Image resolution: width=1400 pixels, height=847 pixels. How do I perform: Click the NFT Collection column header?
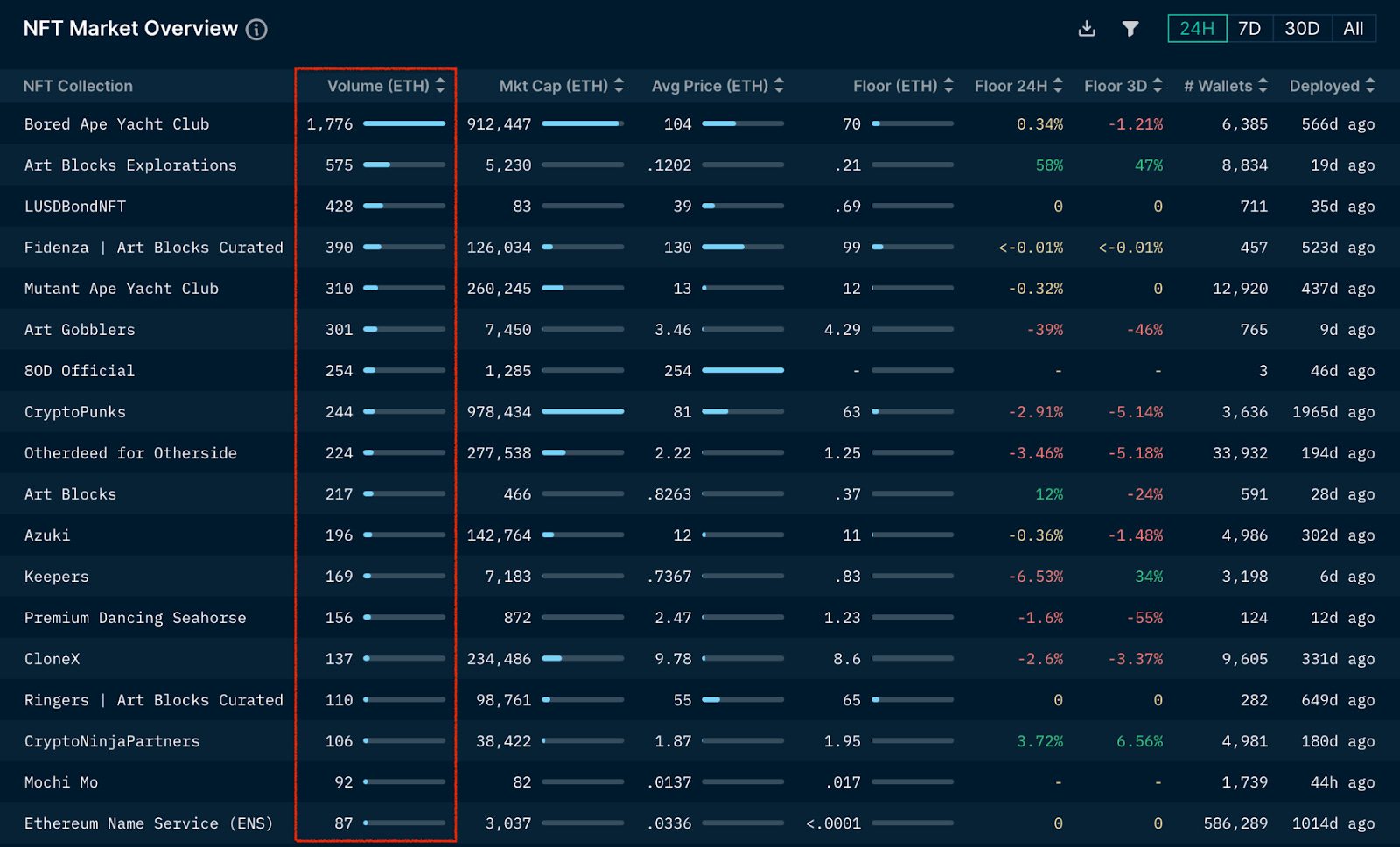[x=78, y=86]
